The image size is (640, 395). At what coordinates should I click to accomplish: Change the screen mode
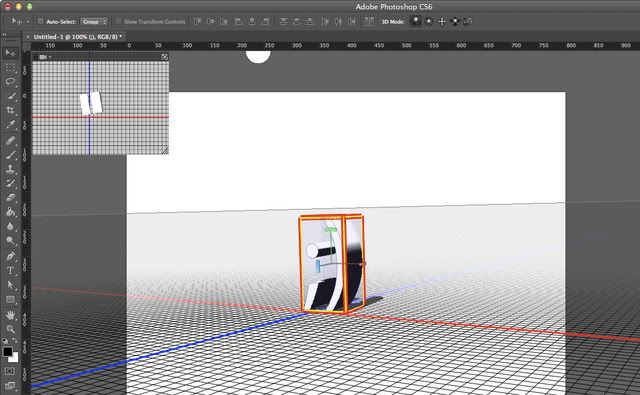point(10,385)
